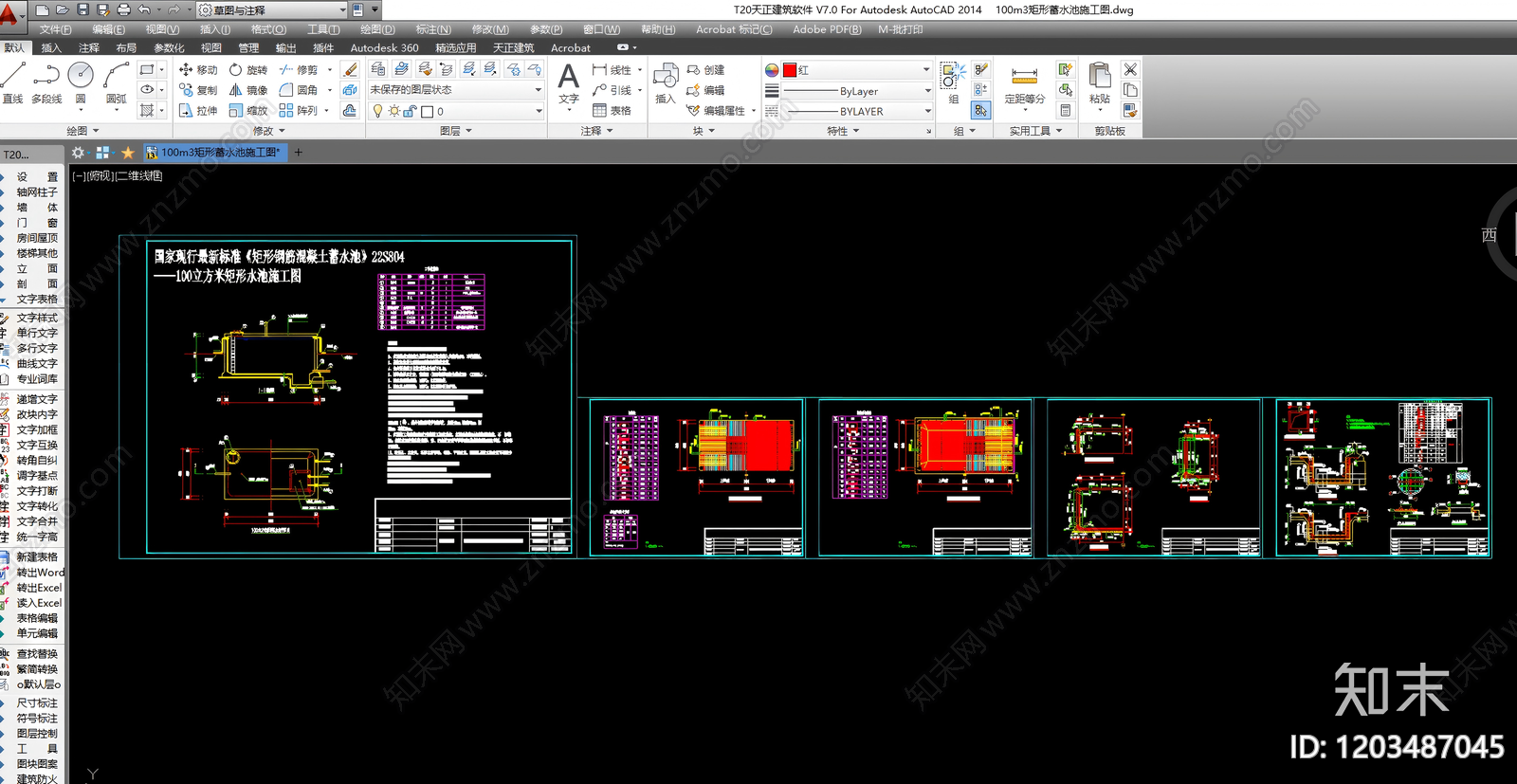Activate the 修剪 (Trim) command
This screenshot has width=1517, height=784.
click(299, 70)
